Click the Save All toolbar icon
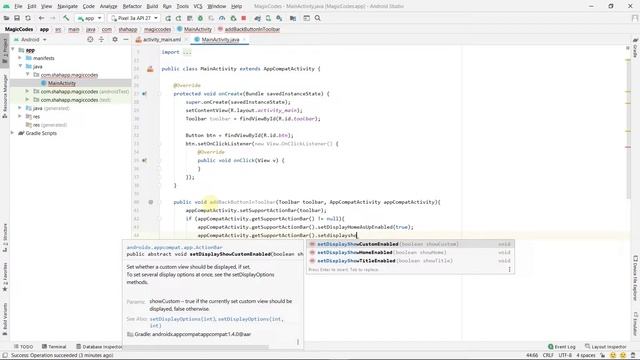 tap(17, 18)
